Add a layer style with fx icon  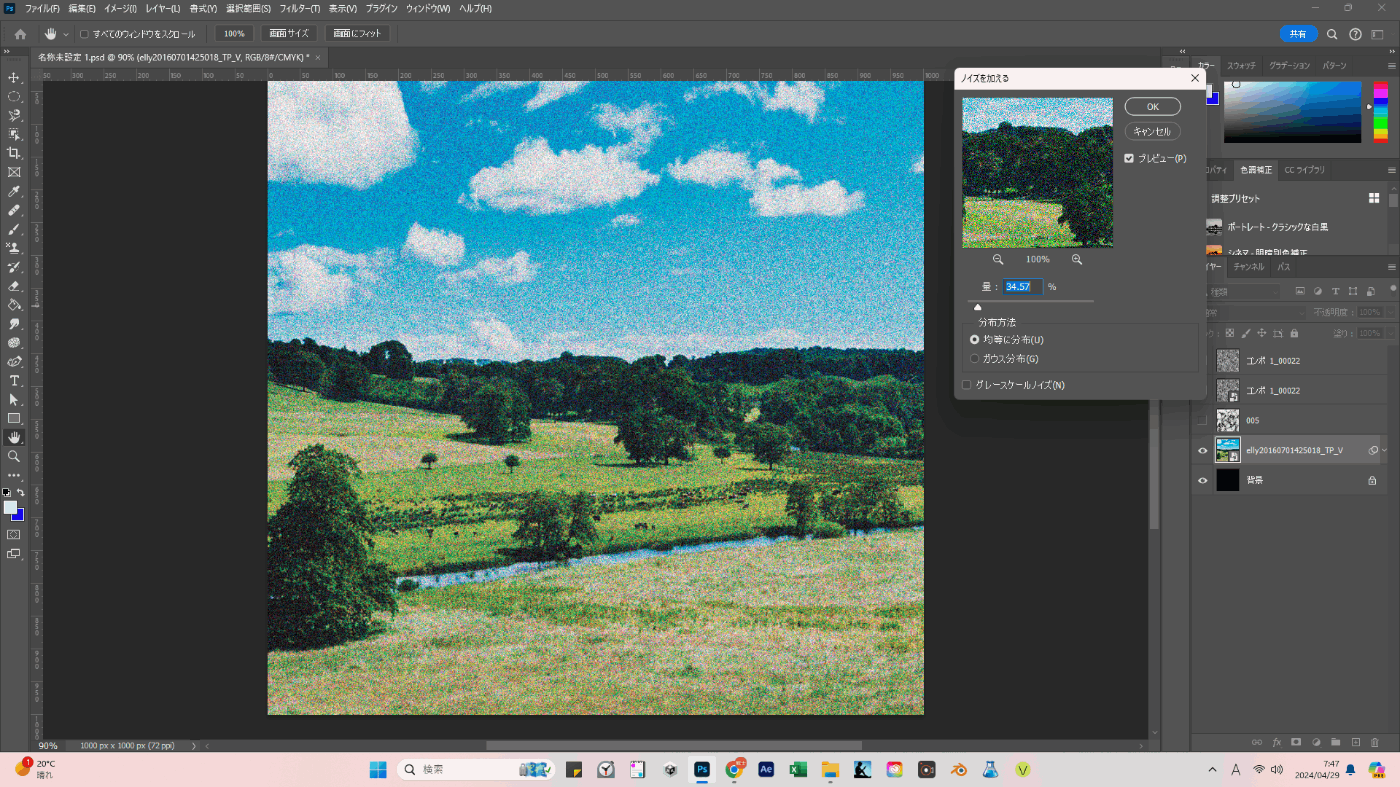pyautogui.click(x=1277, y=742)
